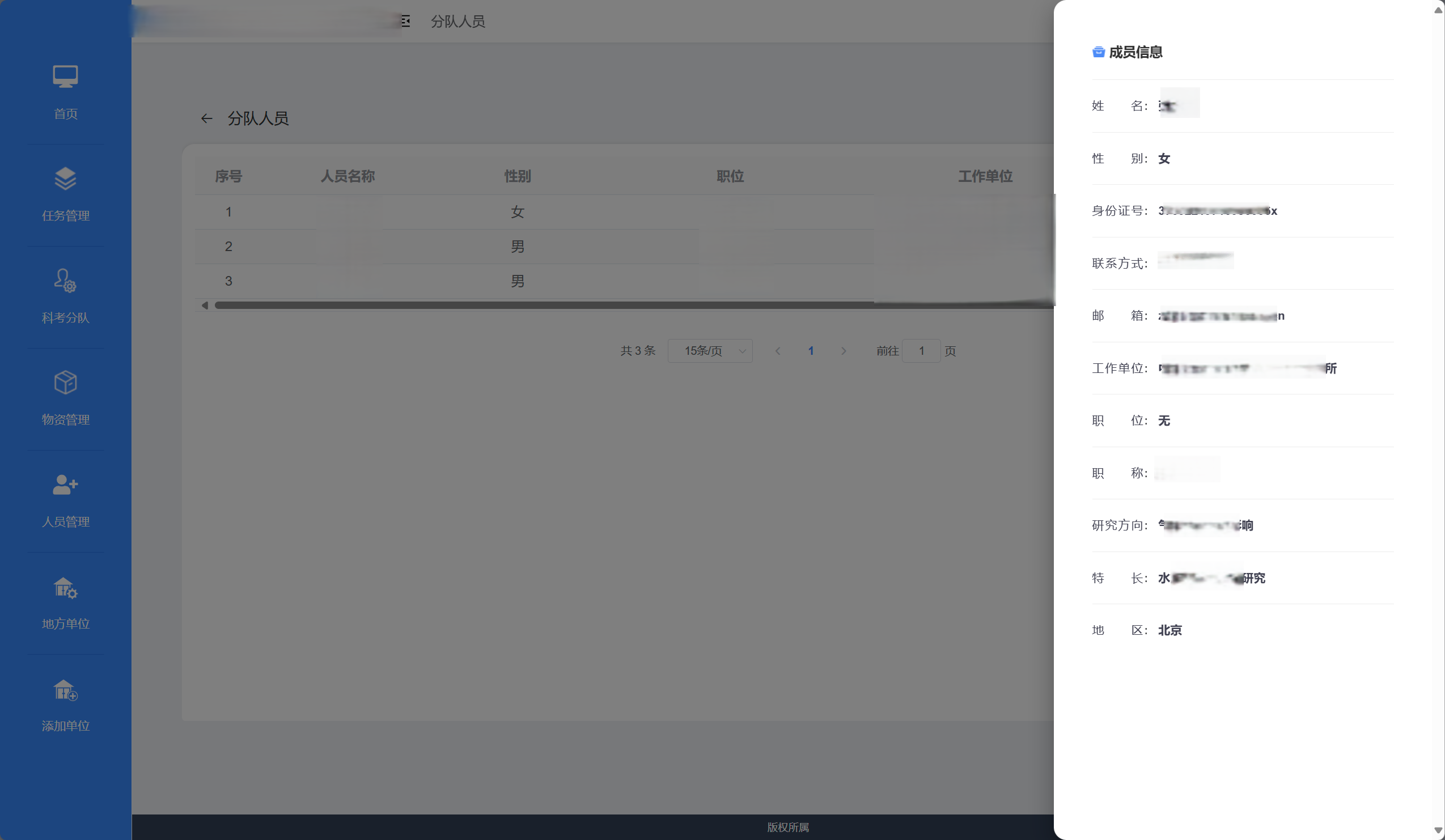Click back arrow beside 分队人员
Viewport: 1445px width, 840px height.
point(206,118)
